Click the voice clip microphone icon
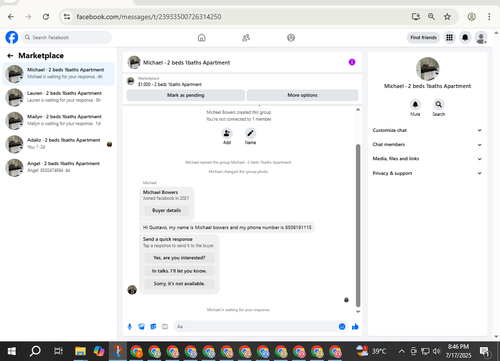Viewport: 500px width, 361px height. pyautogui.click(x=130, y=327)
